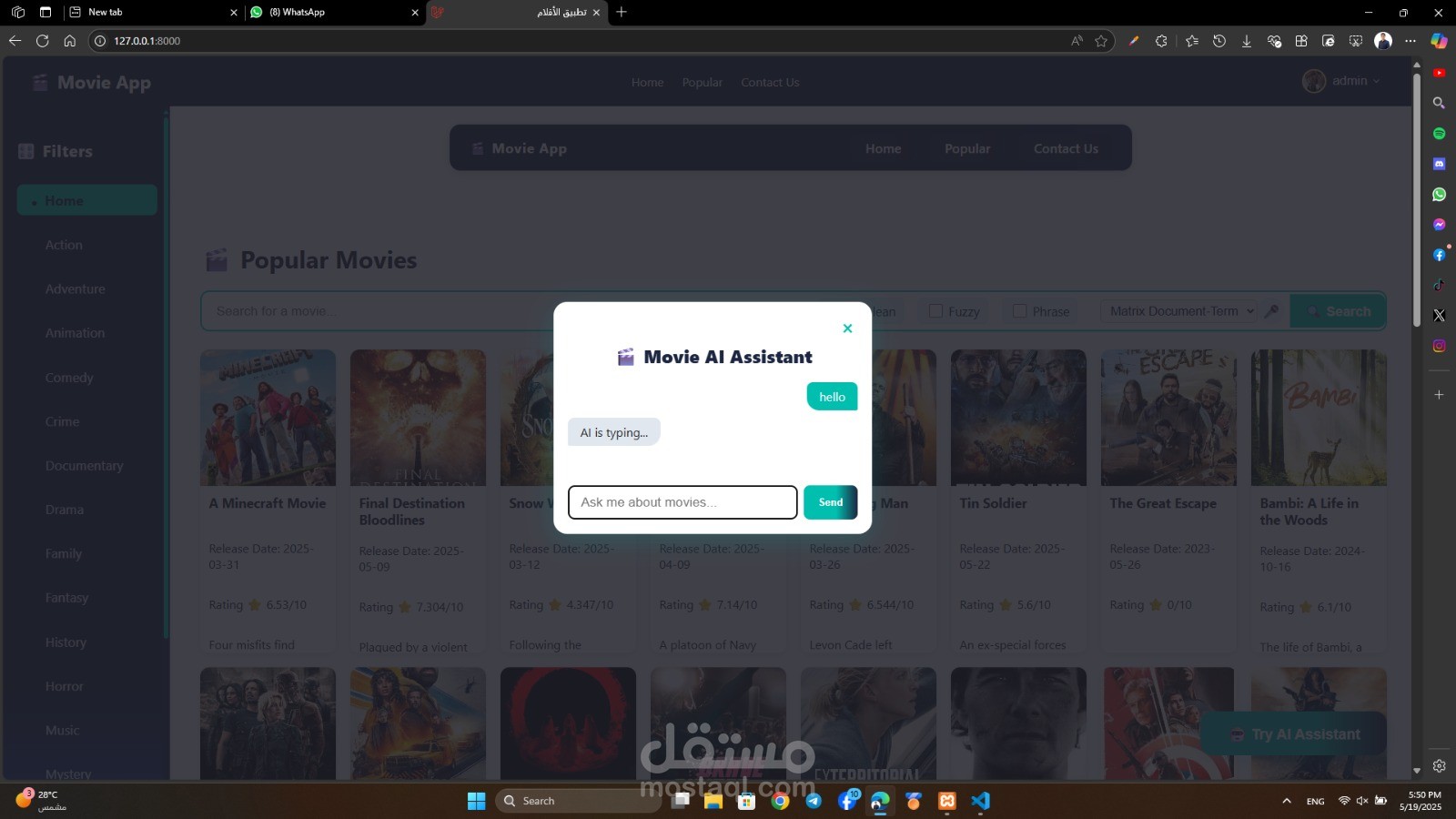1456x819 pixels.
Task: Open Home in the top navigation
Action: coord(647,82)
